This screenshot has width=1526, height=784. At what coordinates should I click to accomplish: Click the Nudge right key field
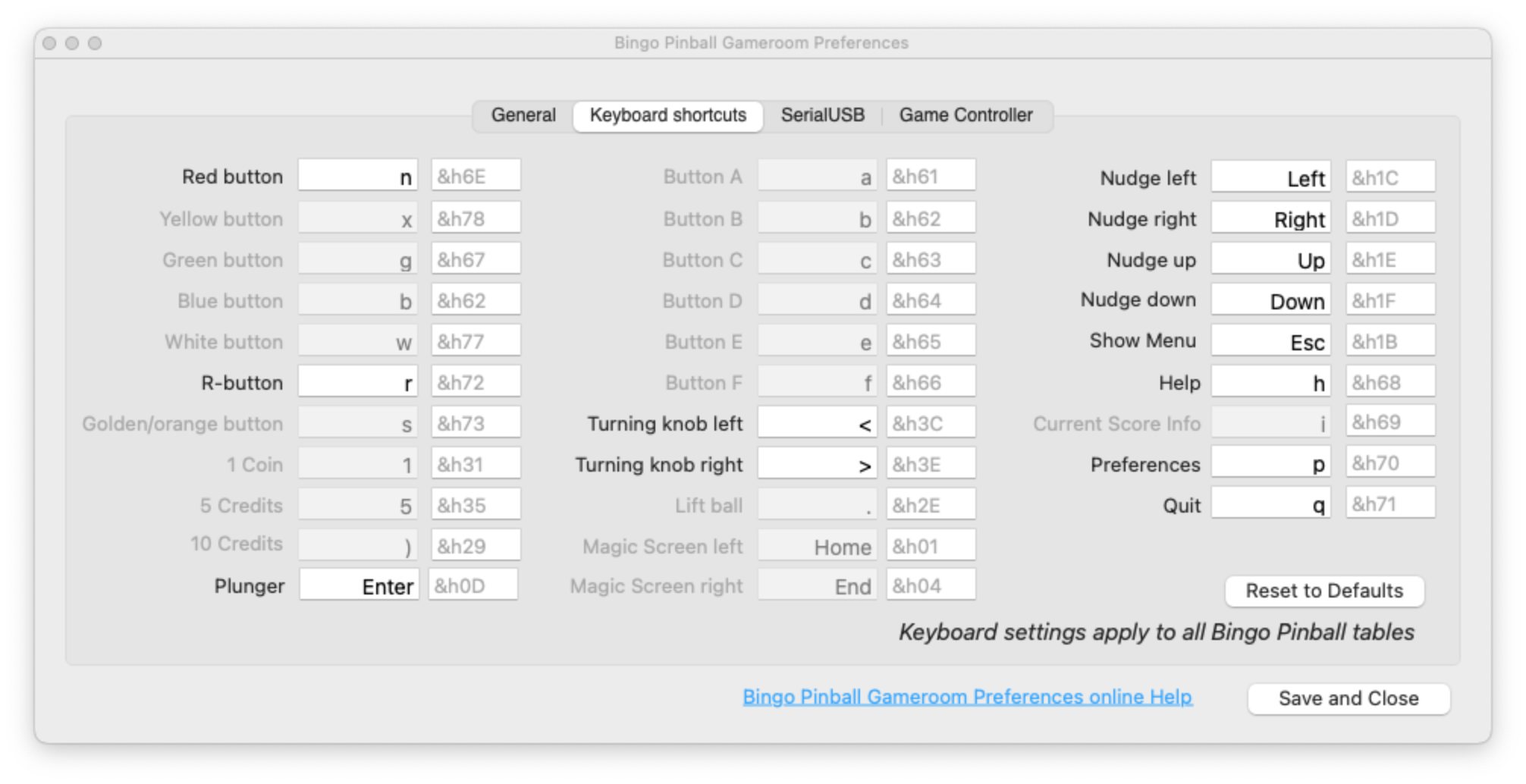click(x=1270, y=218)
